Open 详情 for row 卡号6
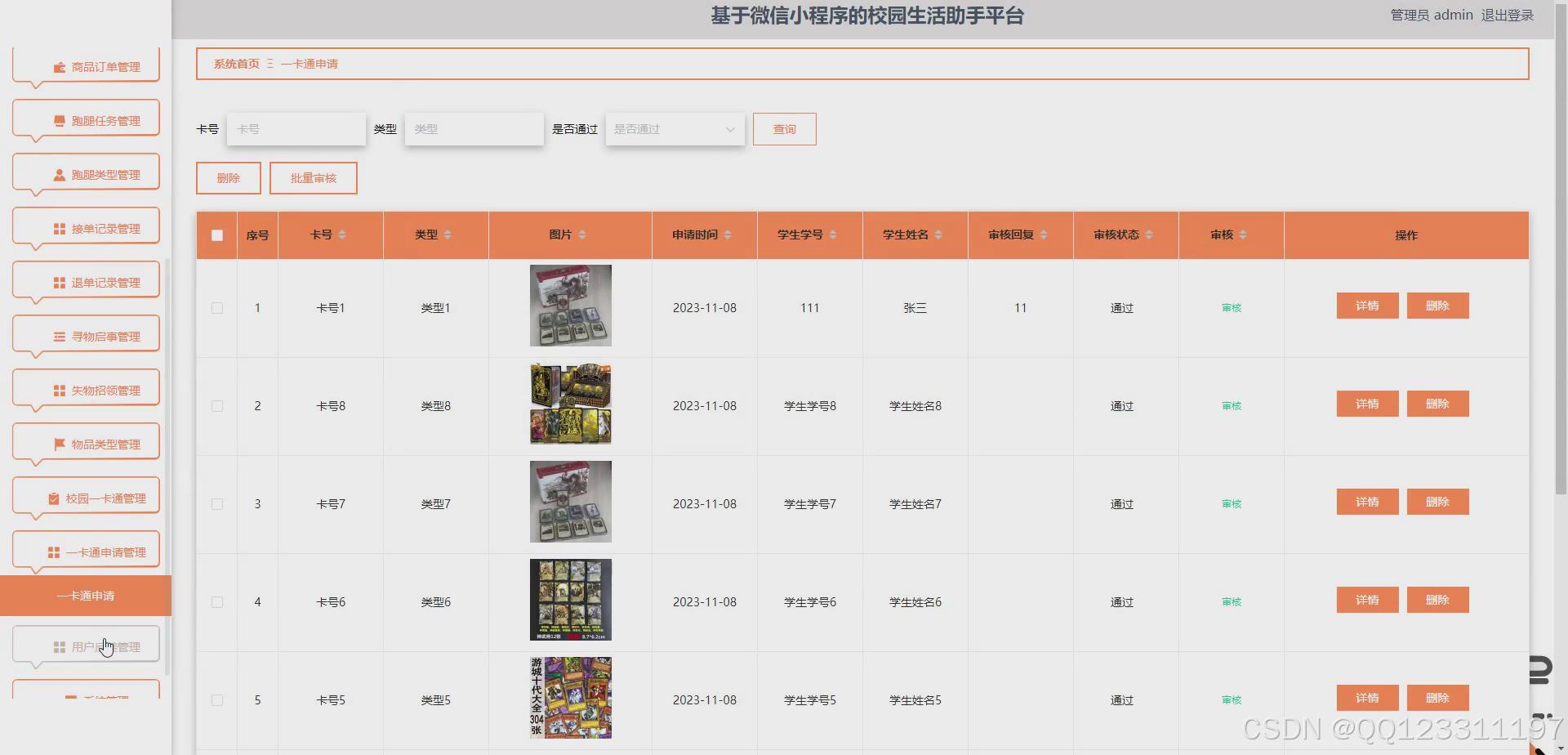Image resolution: width=1568 pixels, height=755 pixels. (1368, 600)
